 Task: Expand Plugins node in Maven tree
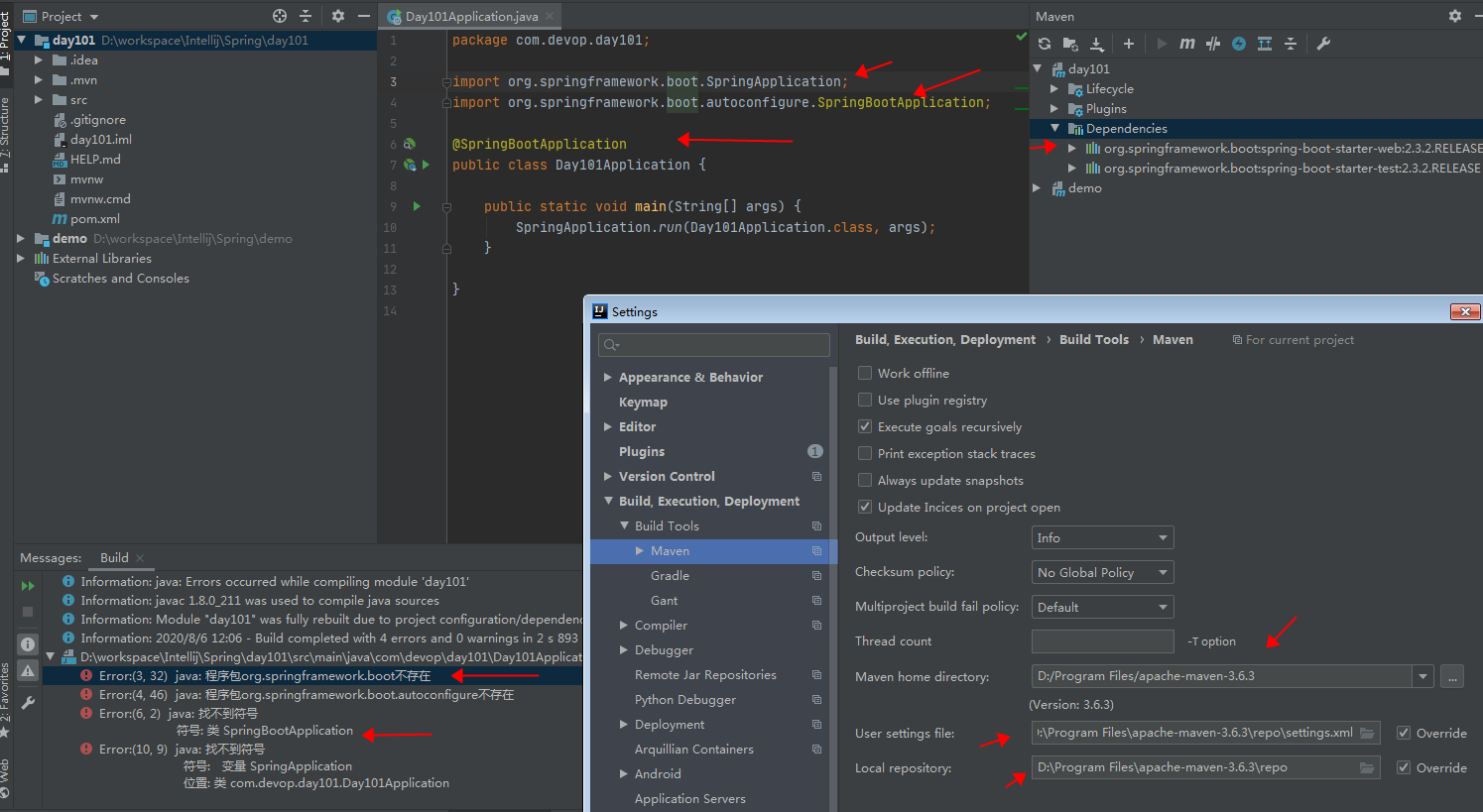(x=1054, y=108)
